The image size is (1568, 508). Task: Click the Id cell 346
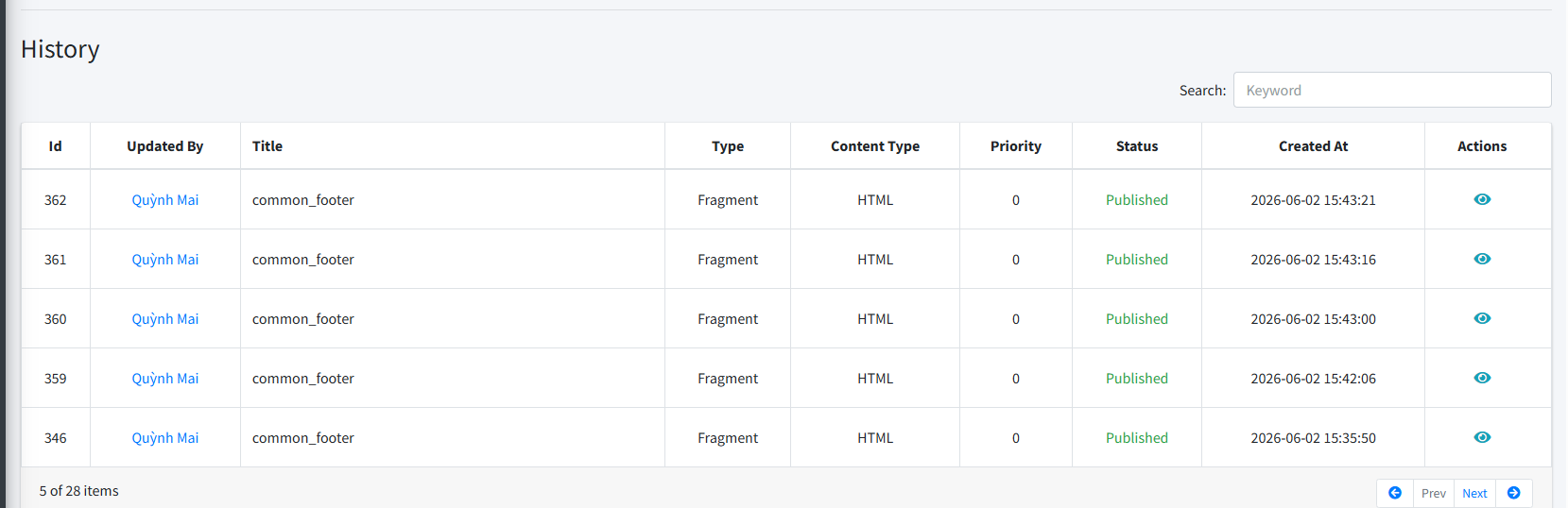tap(56, 438)
